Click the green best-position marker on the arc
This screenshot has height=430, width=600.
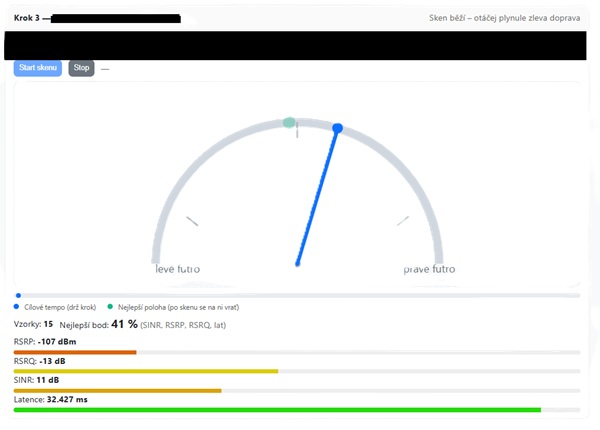[x=289, y=122]
